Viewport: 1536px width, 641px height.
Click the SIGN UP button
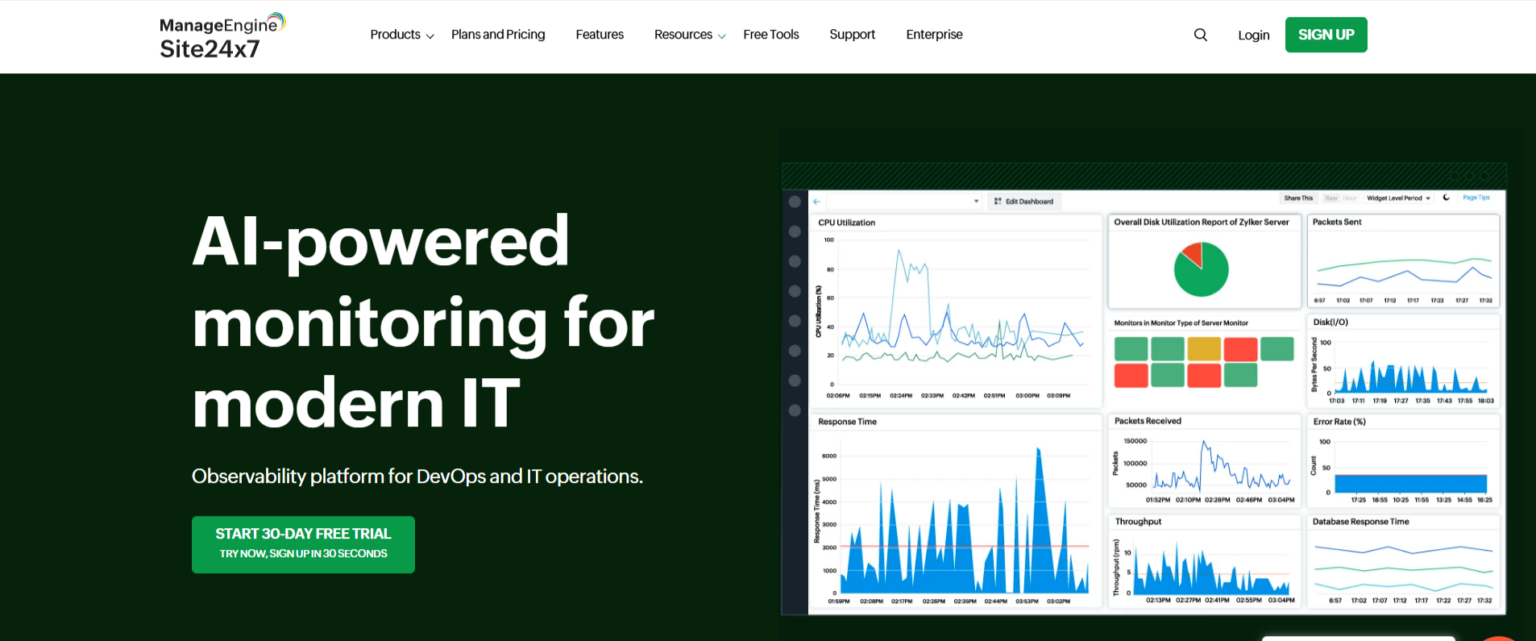[x=1326, y=34]
